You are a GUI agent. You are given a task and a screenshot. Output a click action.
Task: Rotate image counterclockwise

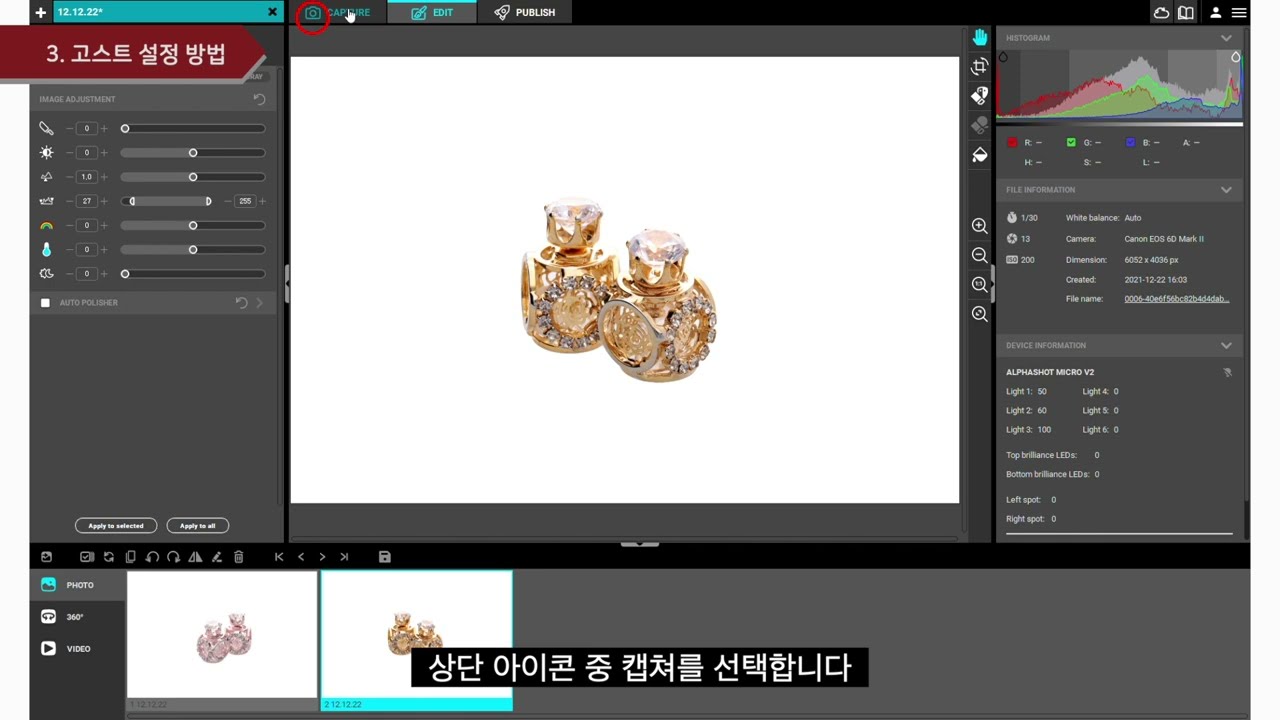[152, 557]
